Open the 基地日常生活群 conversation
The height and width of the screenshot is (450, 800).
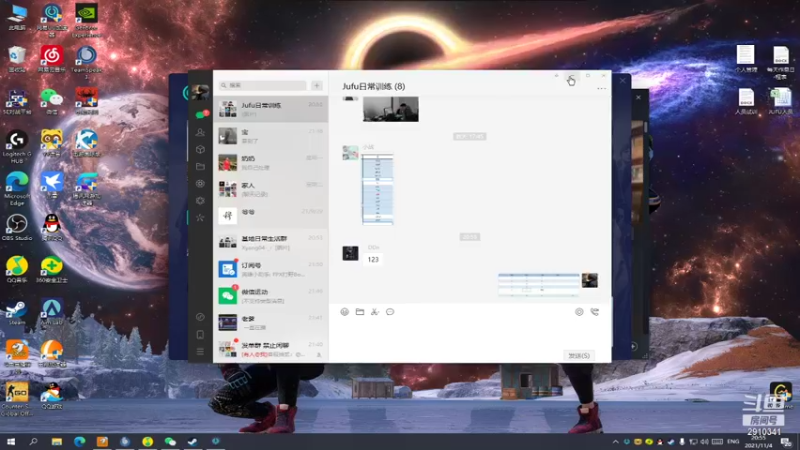click(x=270, y=242)
